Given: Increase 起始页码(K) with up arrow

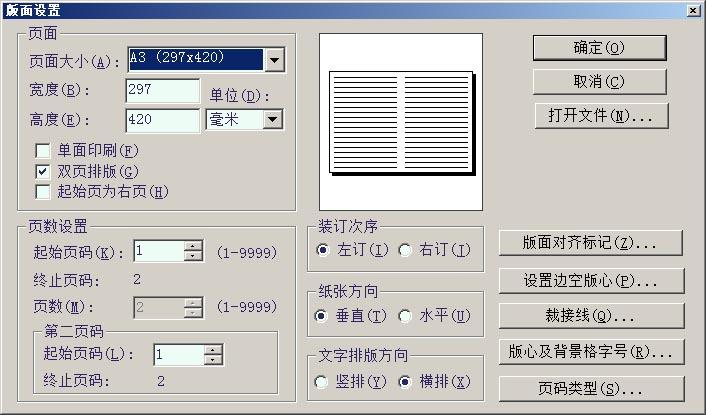Looking at the screenshot, I should [x=193, y=246].
